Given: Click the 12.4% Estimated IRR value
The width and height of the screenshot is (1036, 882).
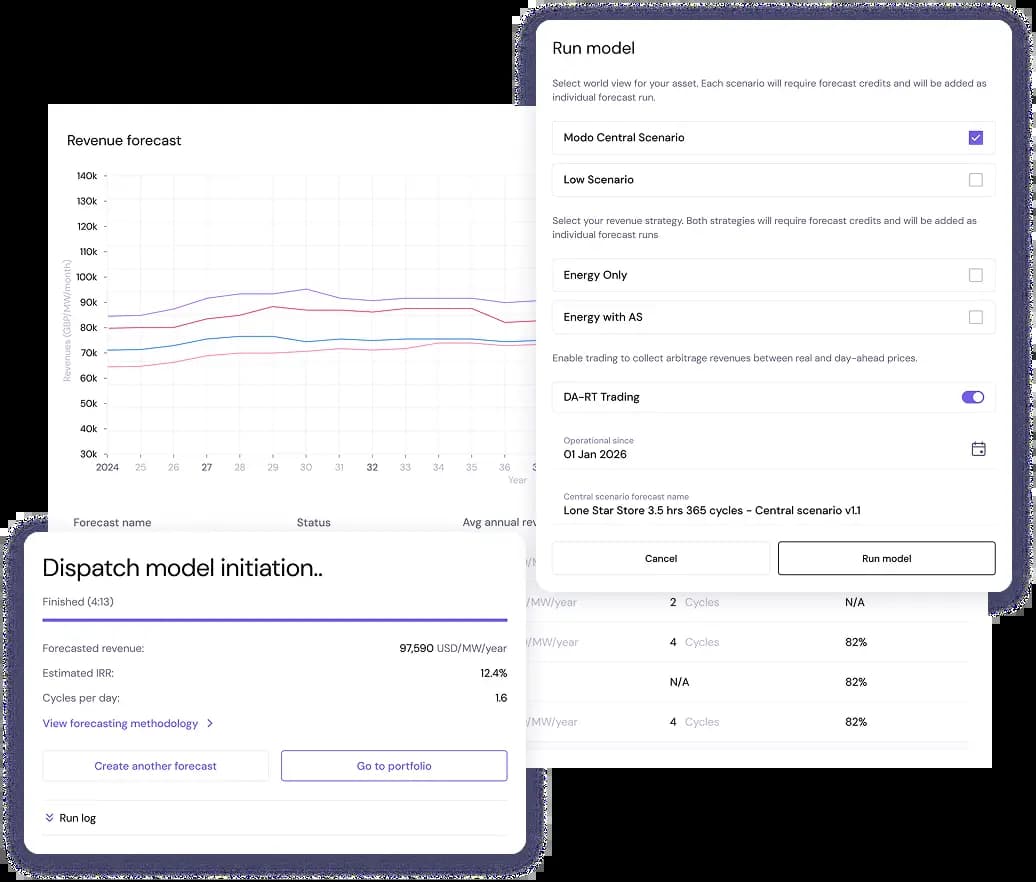Looking at the screenshot, I should [494, 673].
